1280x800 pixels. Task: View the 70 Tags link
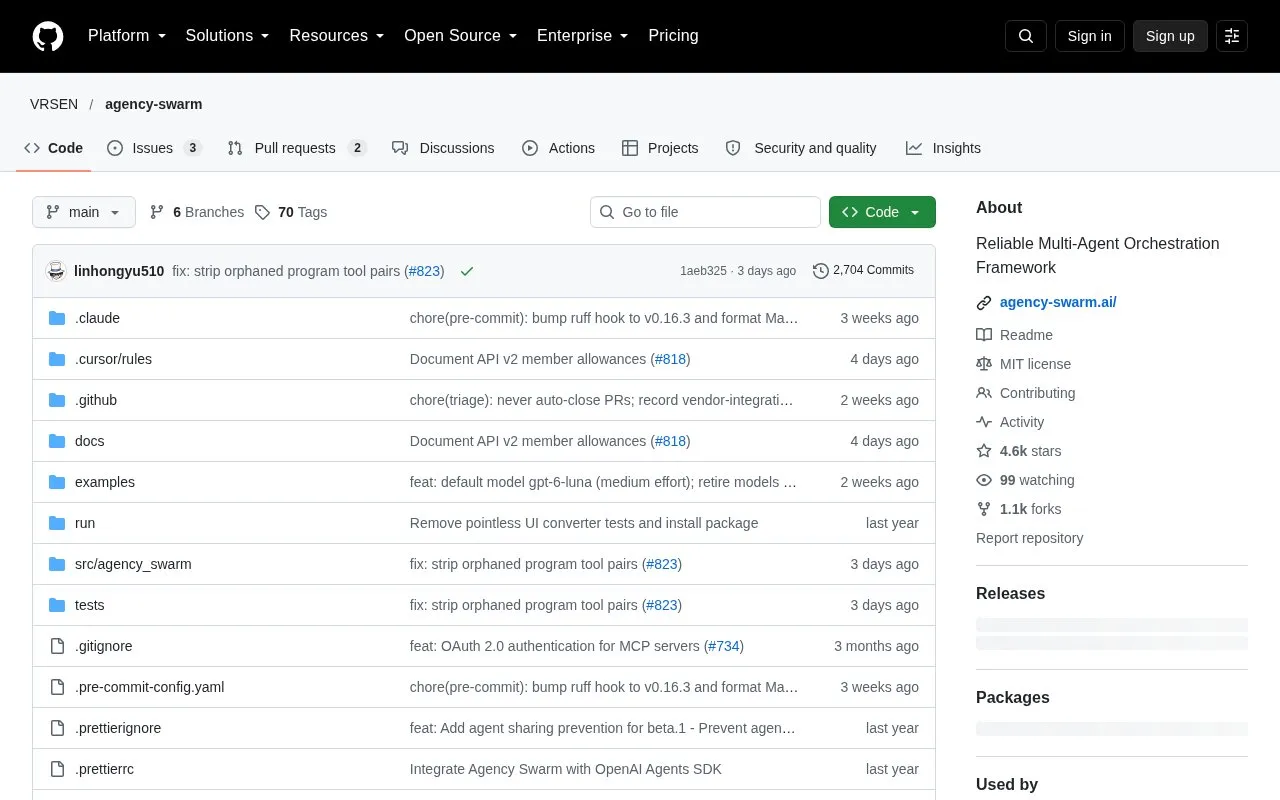tap(291, 212)
